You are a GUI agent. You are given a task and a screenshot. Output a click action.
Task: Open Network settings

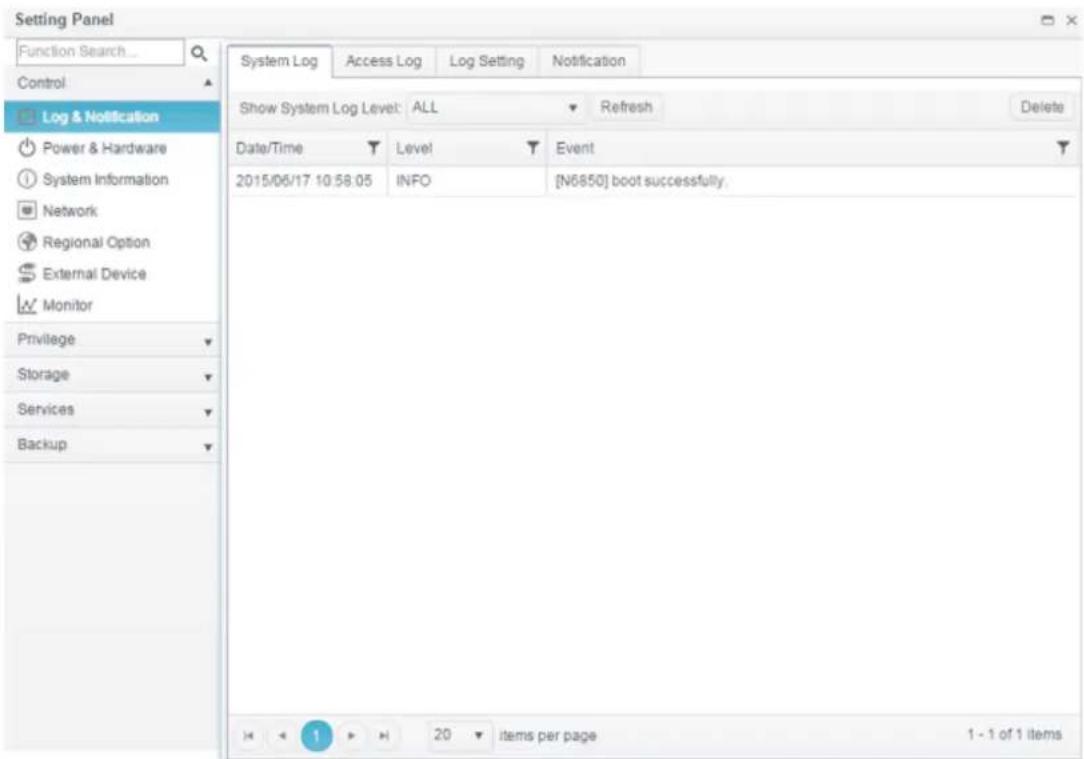[69, 211]
